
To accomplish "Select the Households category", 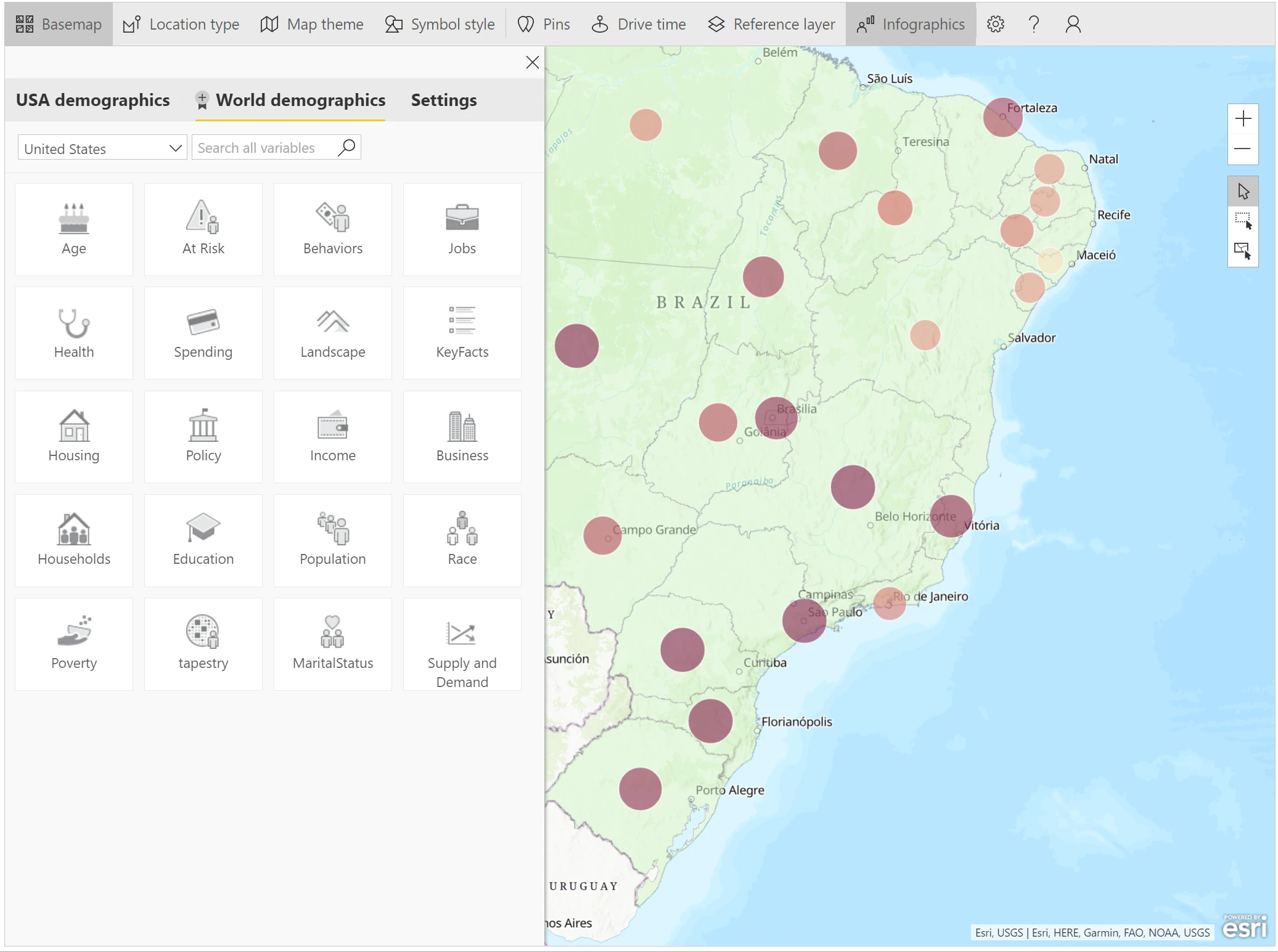I will click(x=74, y=540).
